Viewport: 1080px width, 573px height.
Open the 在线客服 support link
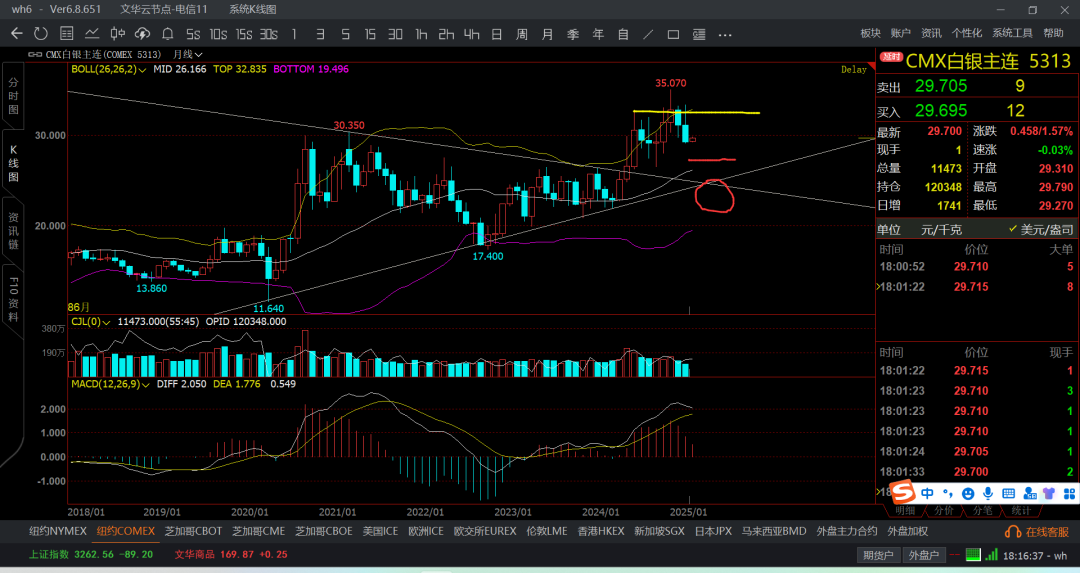tap(1048, 532)
